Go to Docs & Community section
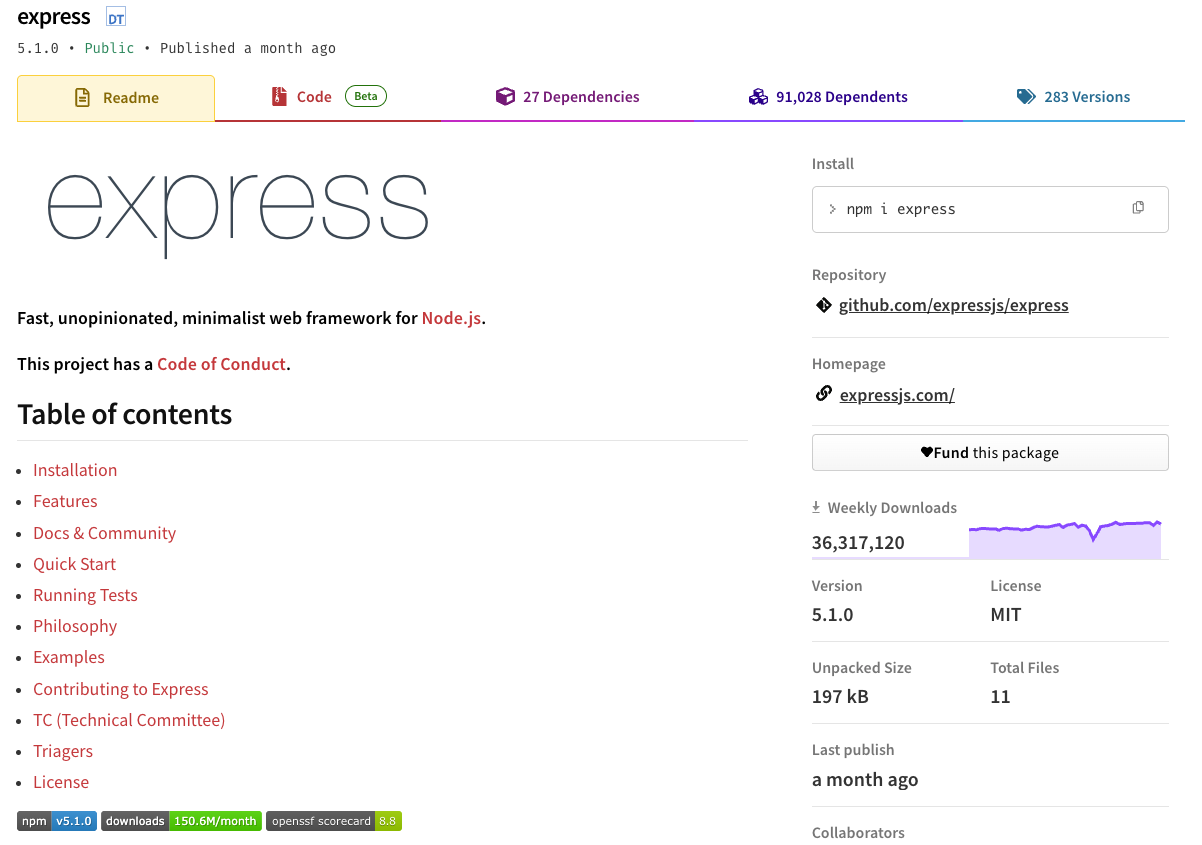Image resolution: width=1202 pixels, height=845 pixels. (x=104, y=533)
